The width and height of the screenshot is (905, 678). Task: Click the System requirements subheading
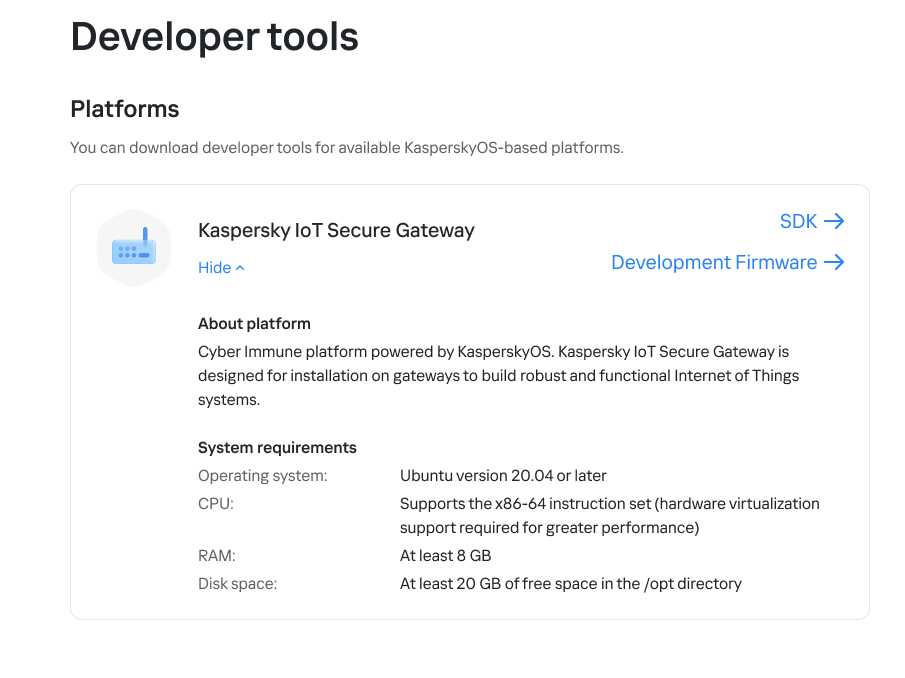tap(277, 447)
